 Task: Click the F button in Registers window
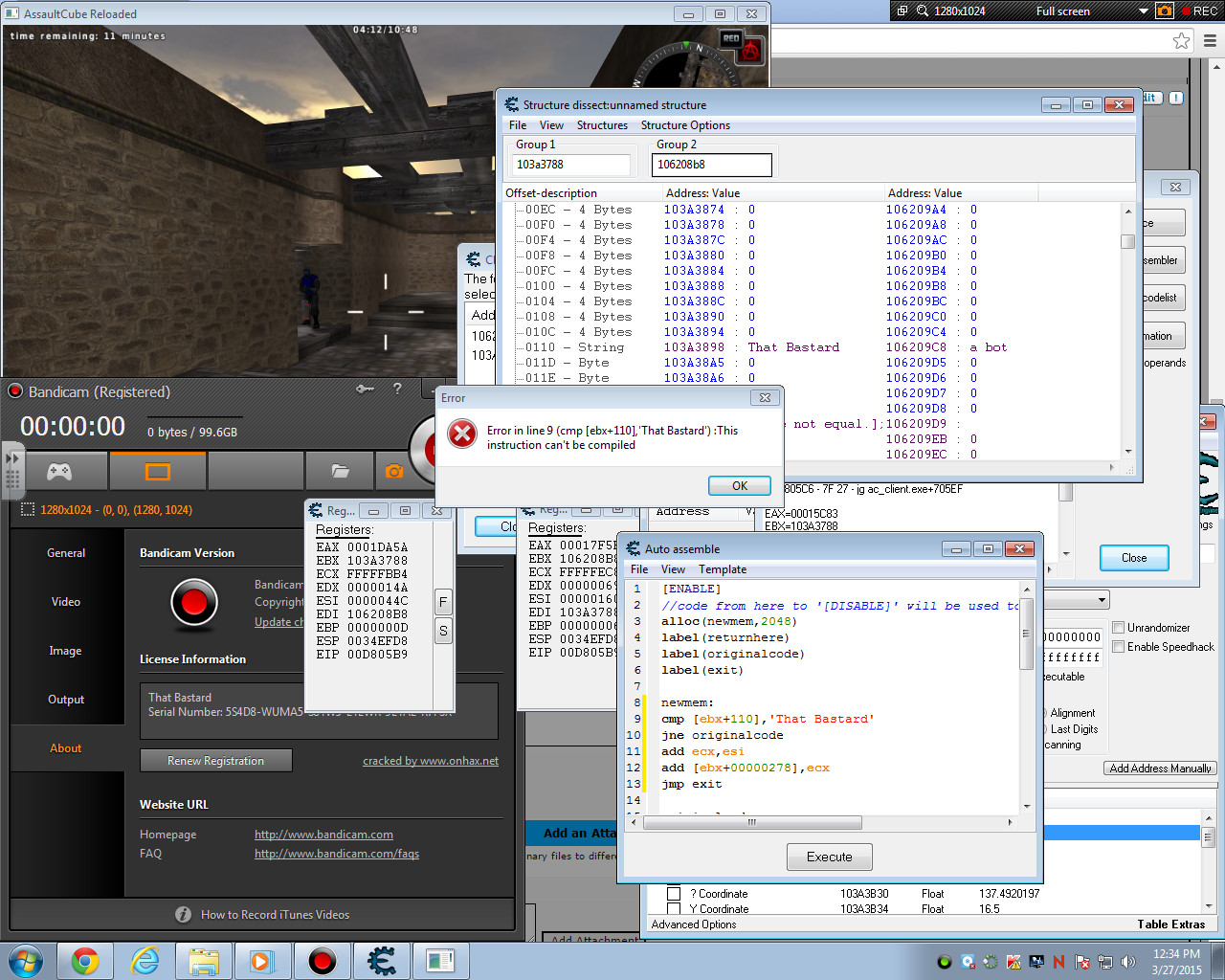443,602
